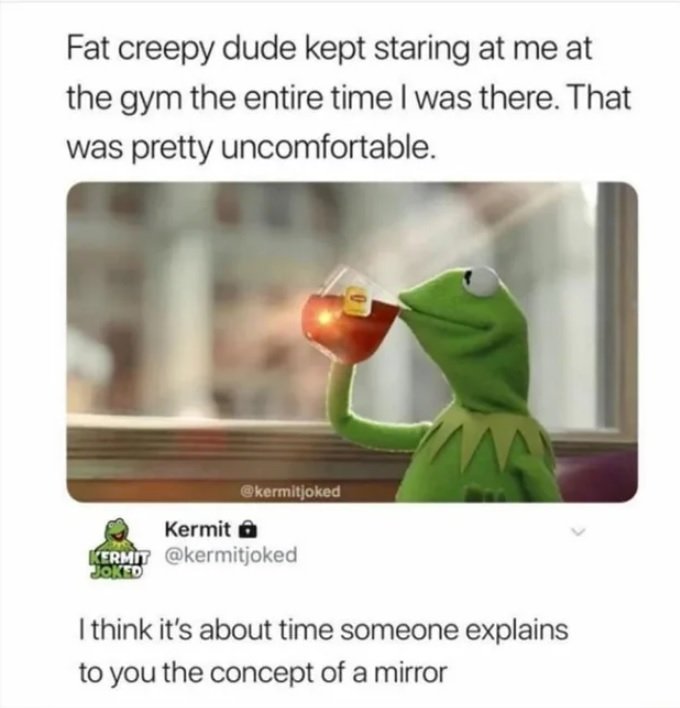This screenshot has height=708, width=680.
Task: Click the yellow Lipton tea bag tag
Action: [x=358, y=300]
